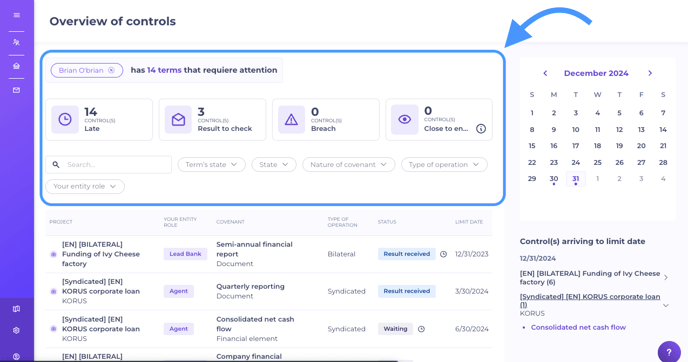Click the 12/31/2023 limit date
Image resolution: width=688 pixels, height=362 pixels.
pos(471,254)
